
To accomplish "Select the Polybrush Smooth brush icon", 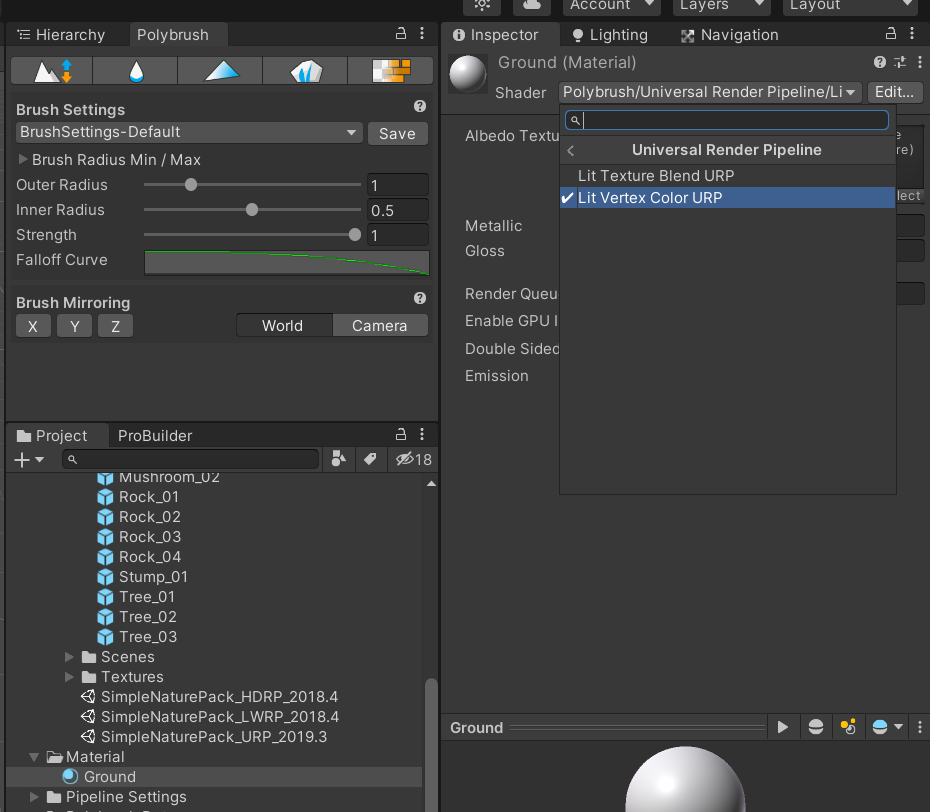I will 135,70.
